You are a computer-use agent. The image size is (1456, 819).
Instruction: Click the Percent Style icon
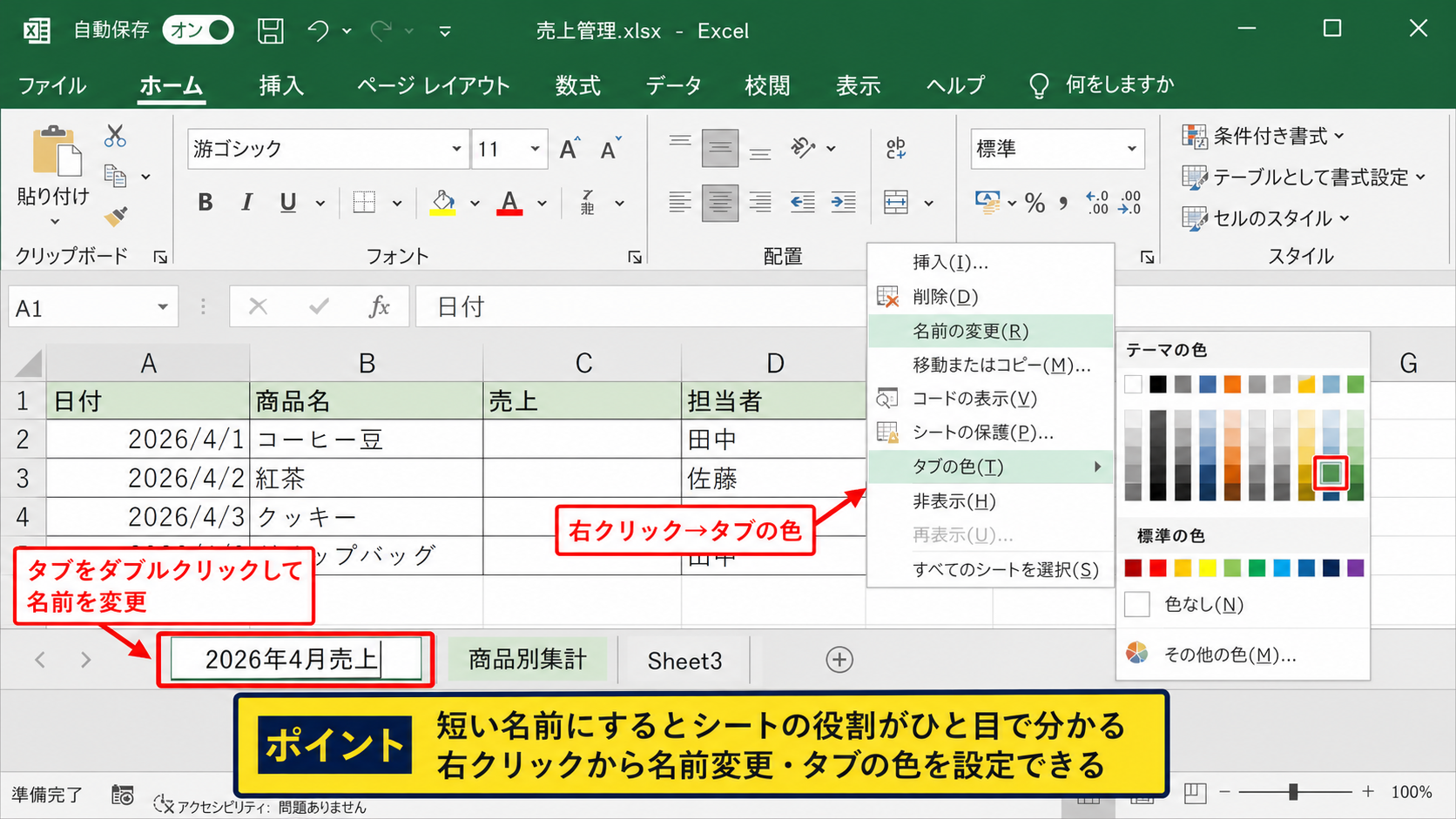point(1035,204)
